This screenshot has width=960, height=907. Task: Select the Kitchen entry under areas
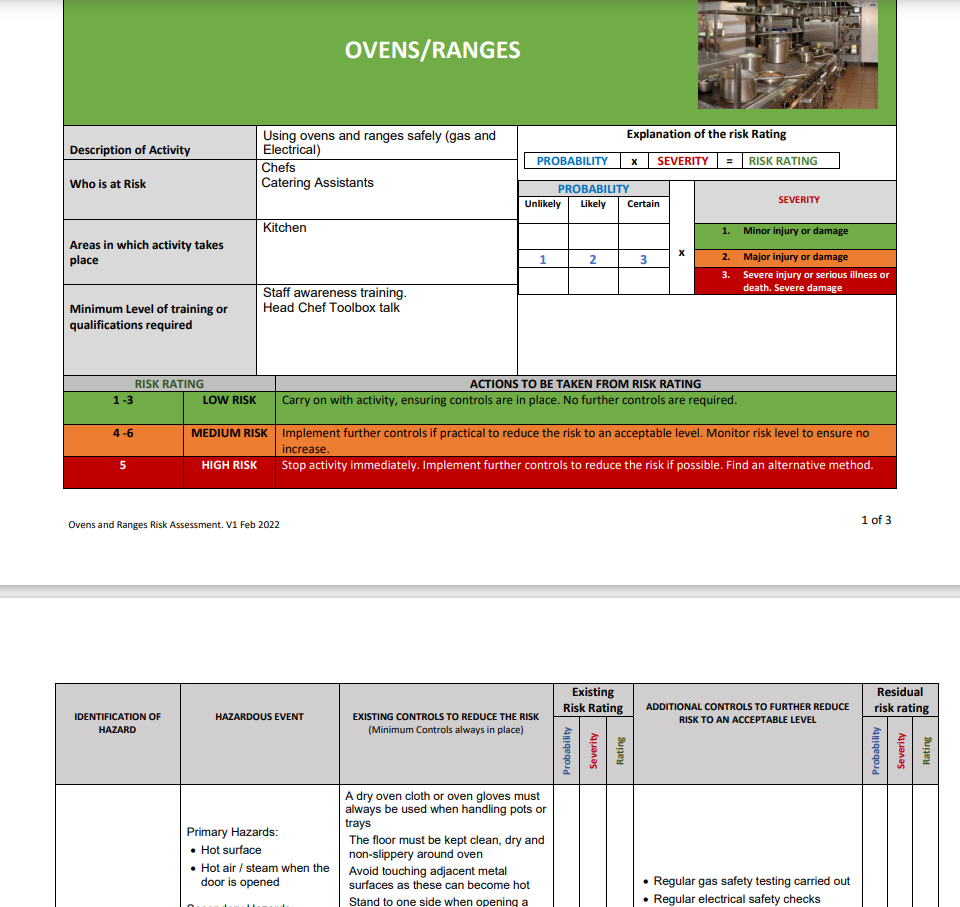pos(284,227)
